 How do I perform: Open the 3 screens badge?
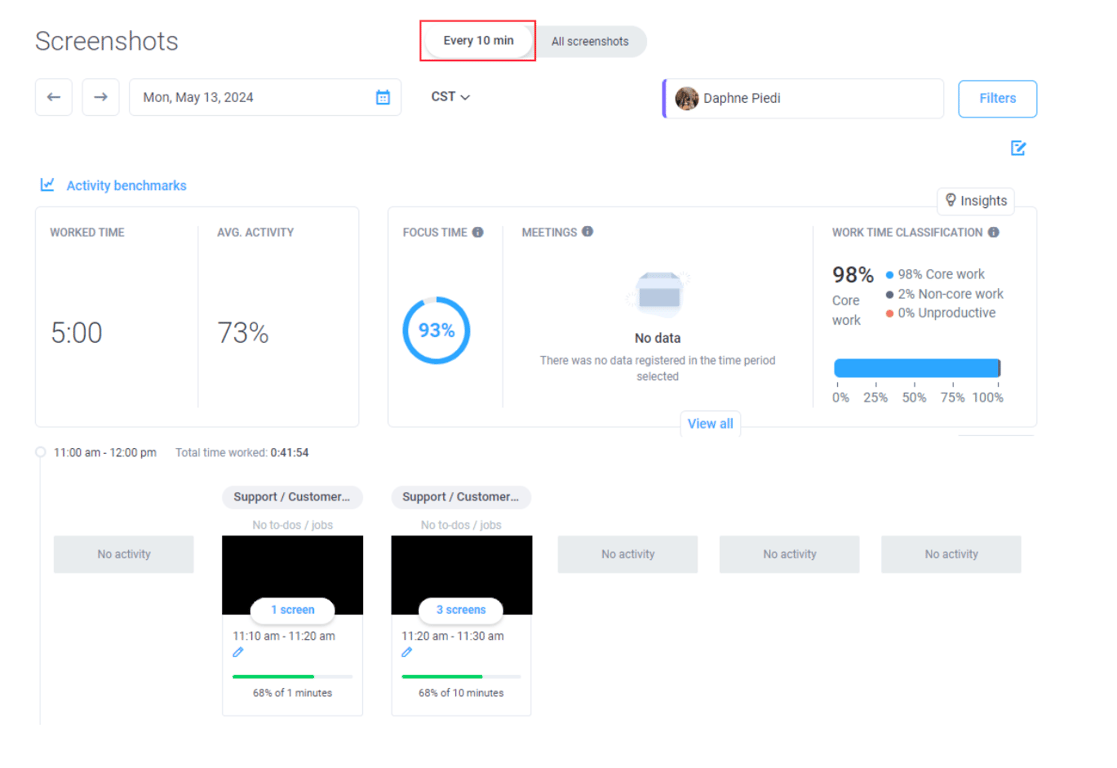[461, 610]
